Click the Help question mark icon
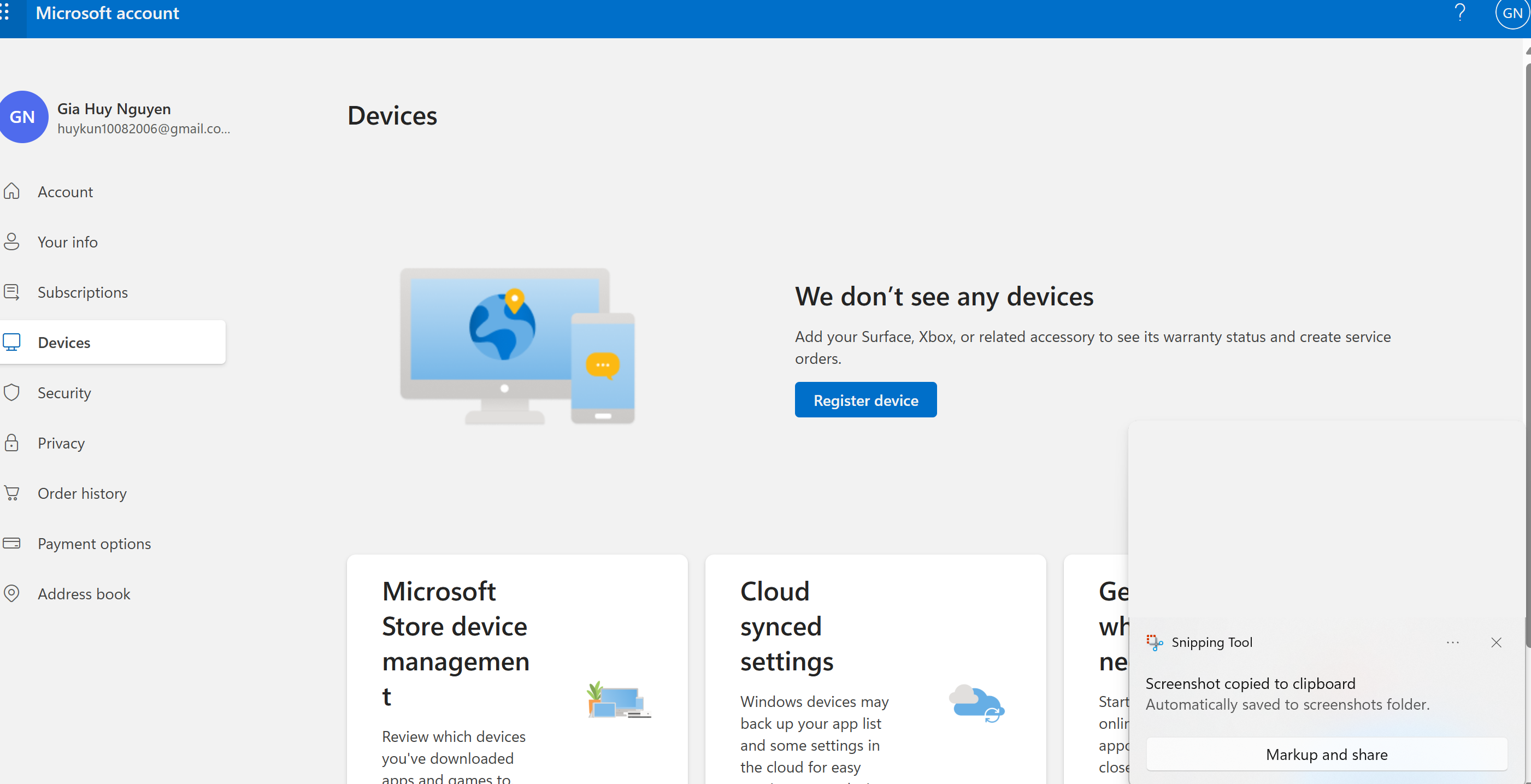The height and width of the screenshot is (784, 1531). pyautogui.click(x=1461, y=13)
